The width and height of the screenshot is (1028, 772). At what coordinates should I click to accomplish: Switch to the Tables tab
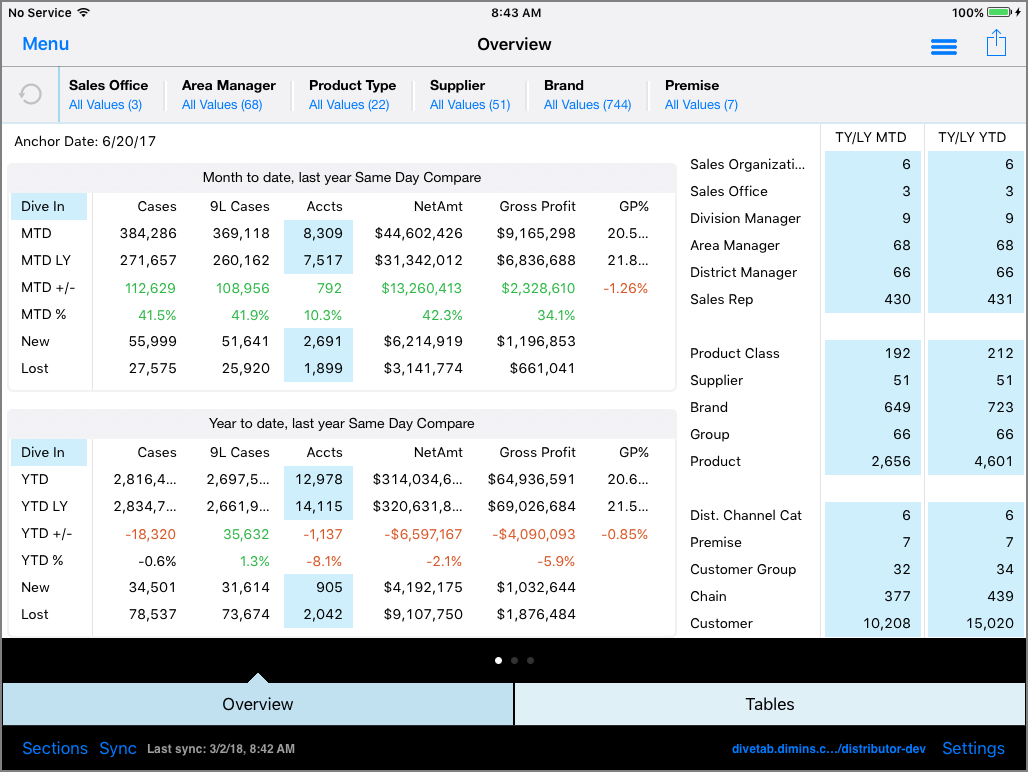(x=770, y=704)
